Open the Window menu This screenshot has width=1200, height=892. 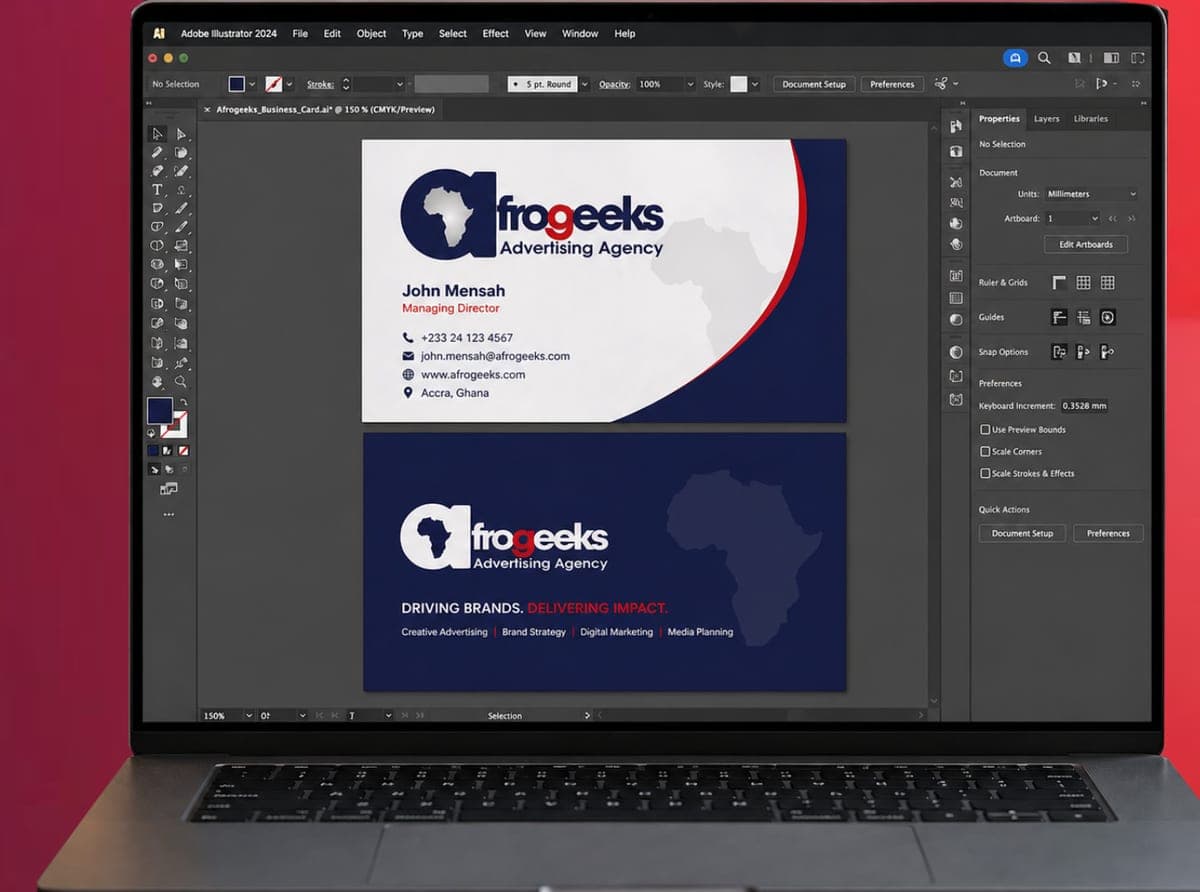coord(580,33)
